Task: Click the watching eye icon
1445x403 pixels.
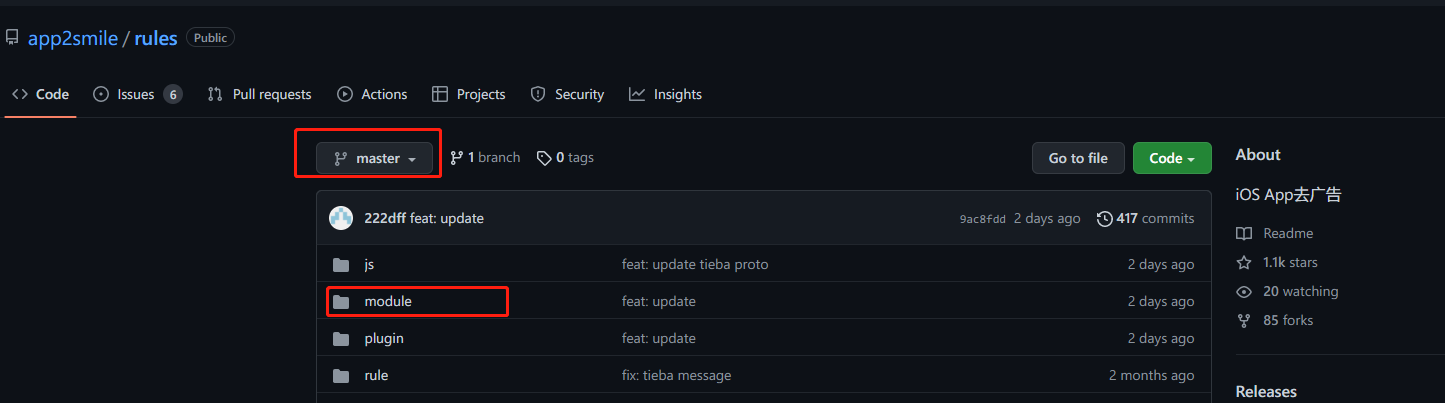Action: click(x=1244, y=292)
